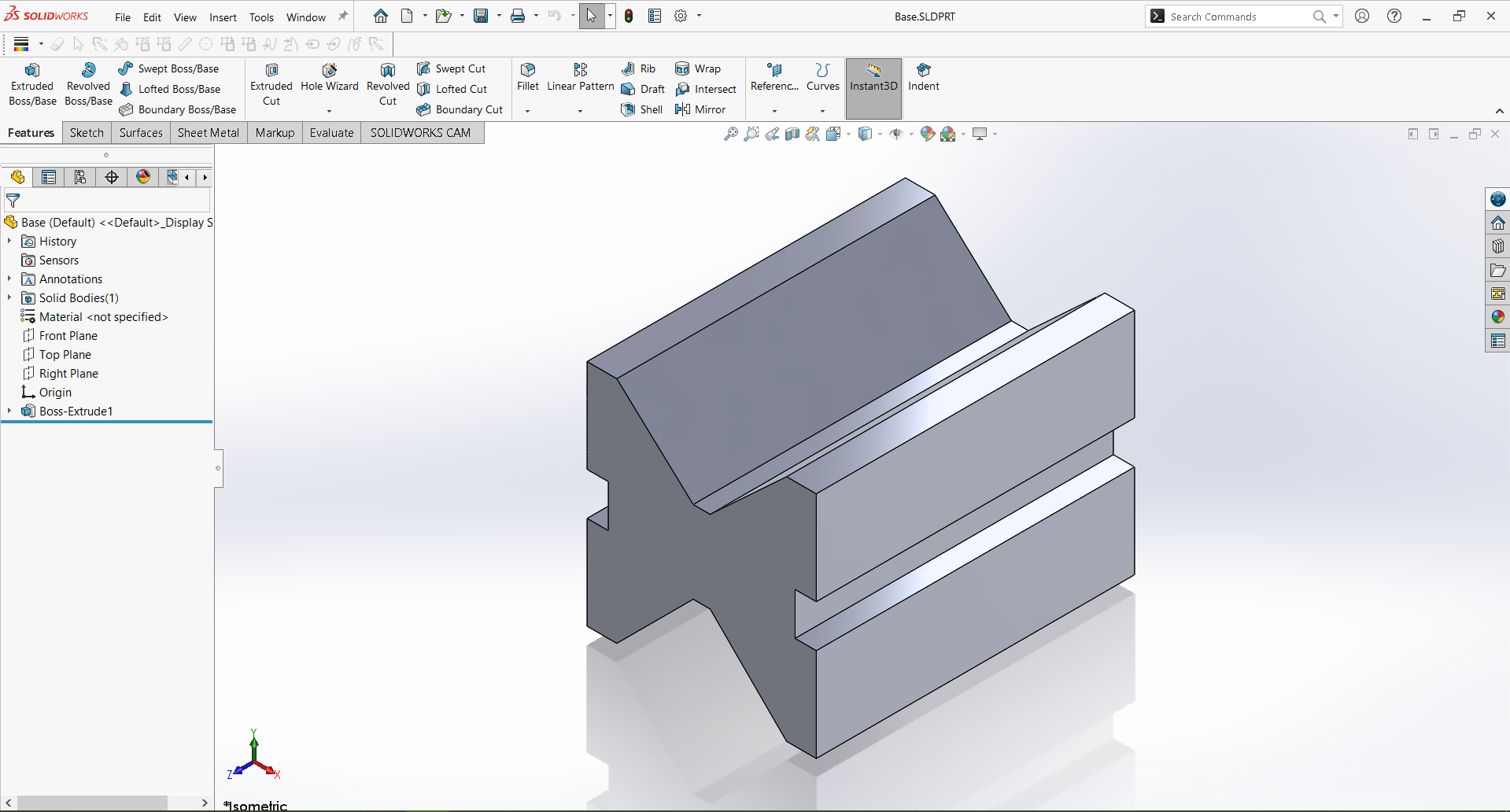Select the Lofted Cut command
Image resolution: width=1510 pixels, height=812 pixels.
452,89
